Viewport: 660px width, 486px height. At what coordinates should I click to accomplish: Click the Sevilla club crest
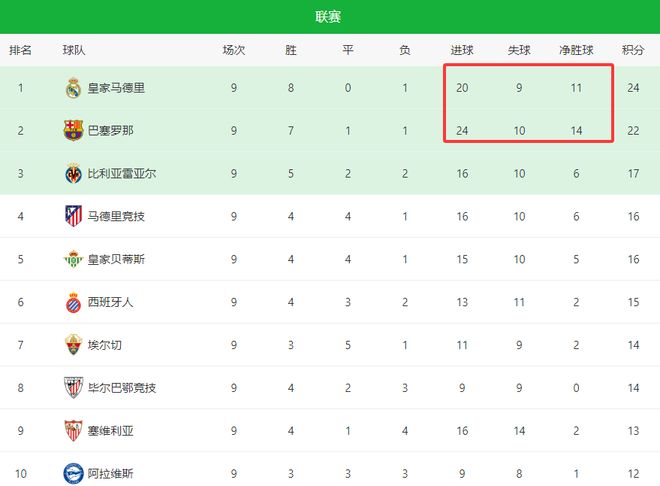click(73, 431)
